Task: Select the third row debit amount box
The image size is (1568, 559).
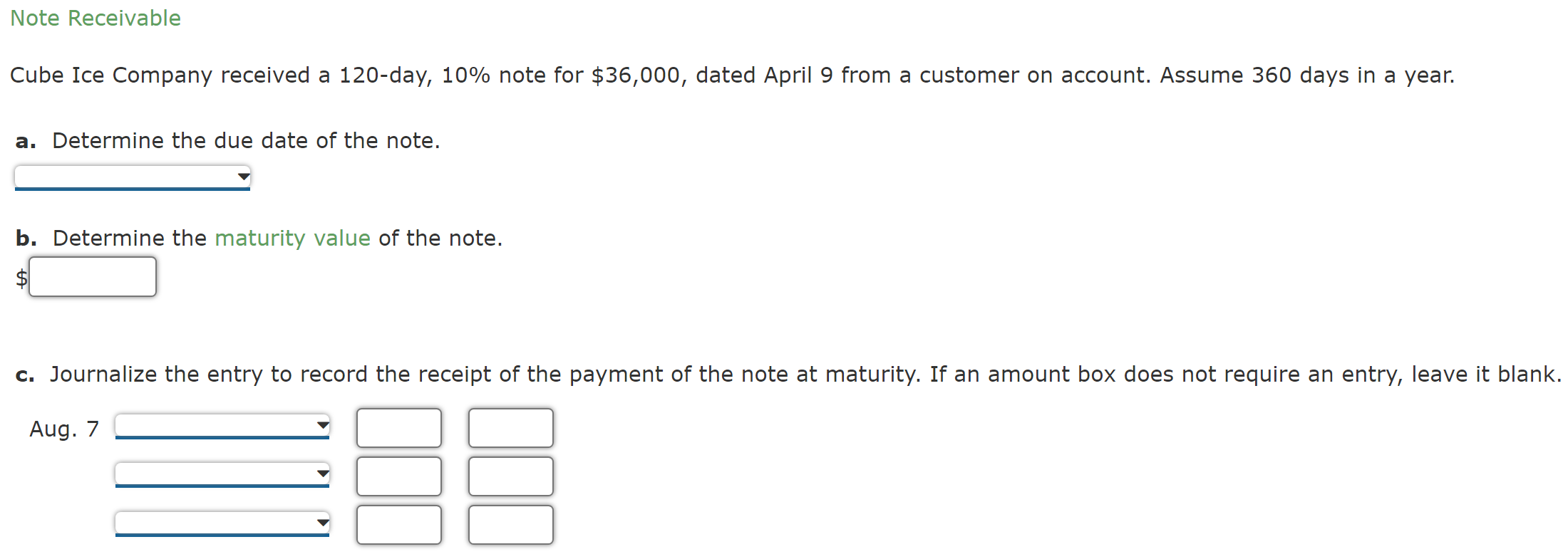Action: 398,524
